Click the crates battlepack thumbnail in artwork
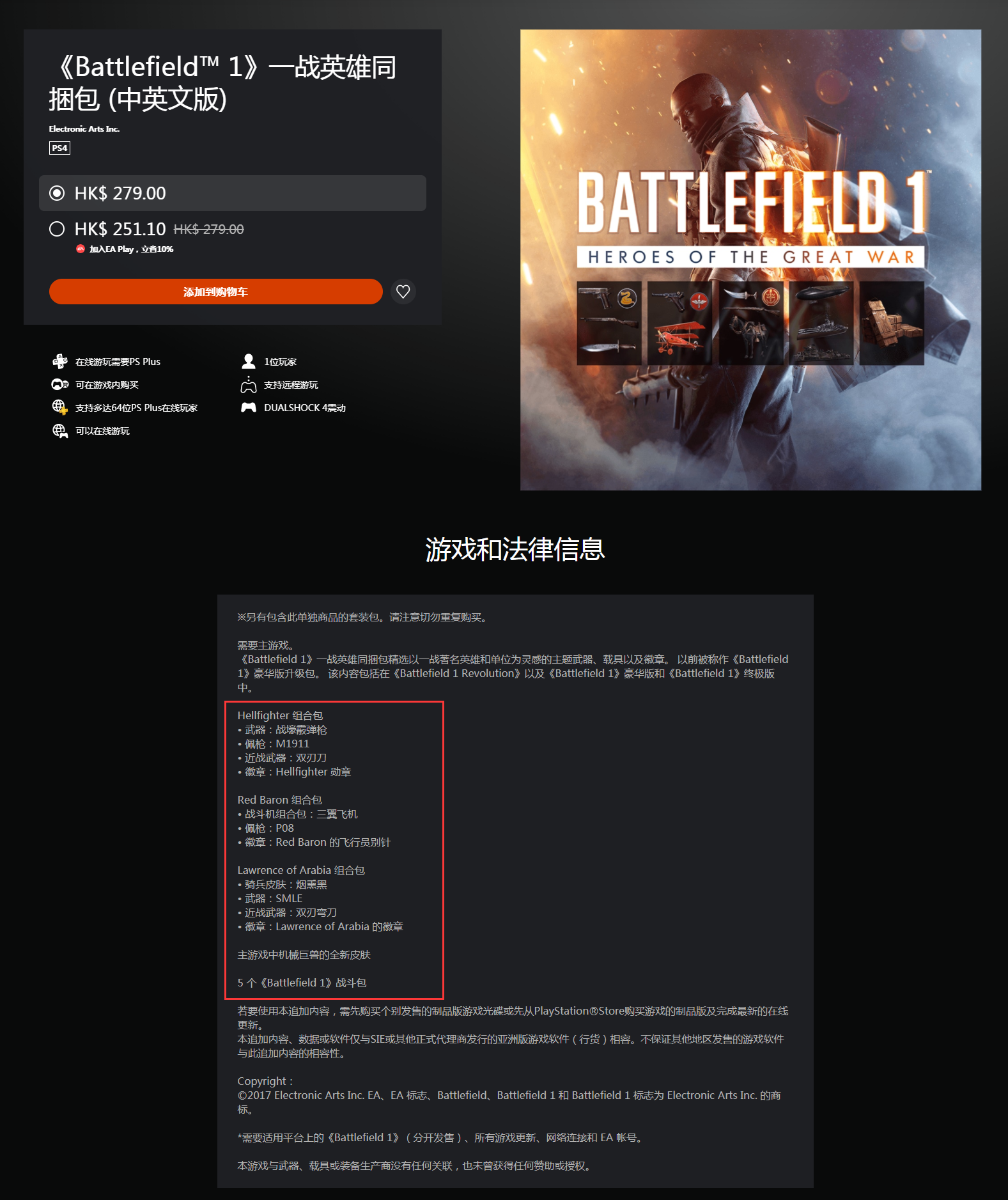The image size is (1008, 1200). click(892, 323)
